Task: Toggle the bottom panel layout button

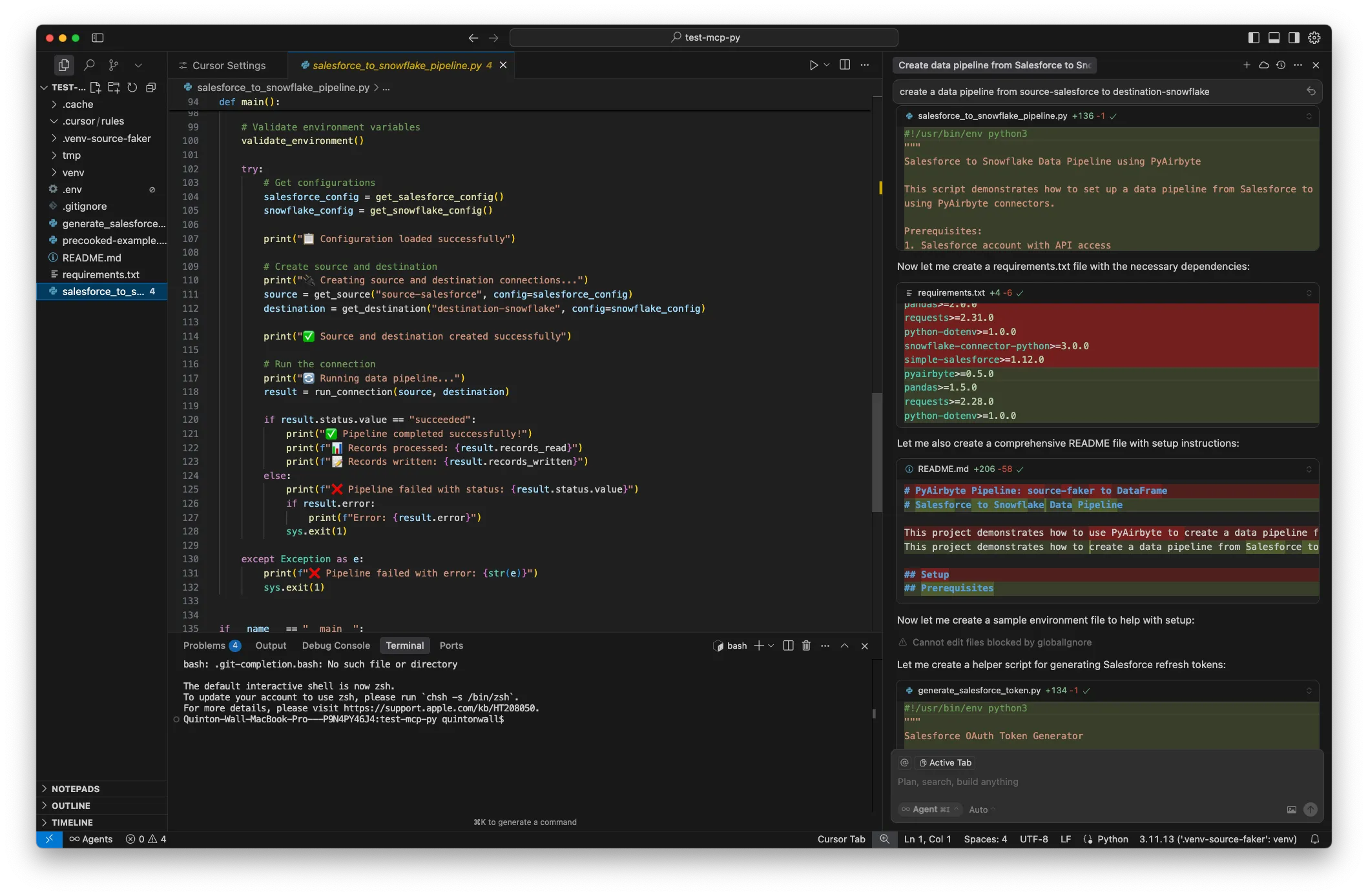Action: tap(1274, 38)
